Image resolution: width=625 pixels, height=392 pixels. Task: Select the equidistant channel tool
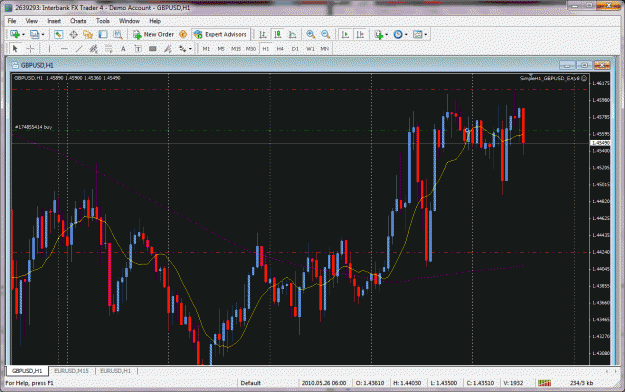[x=94, y=49]
